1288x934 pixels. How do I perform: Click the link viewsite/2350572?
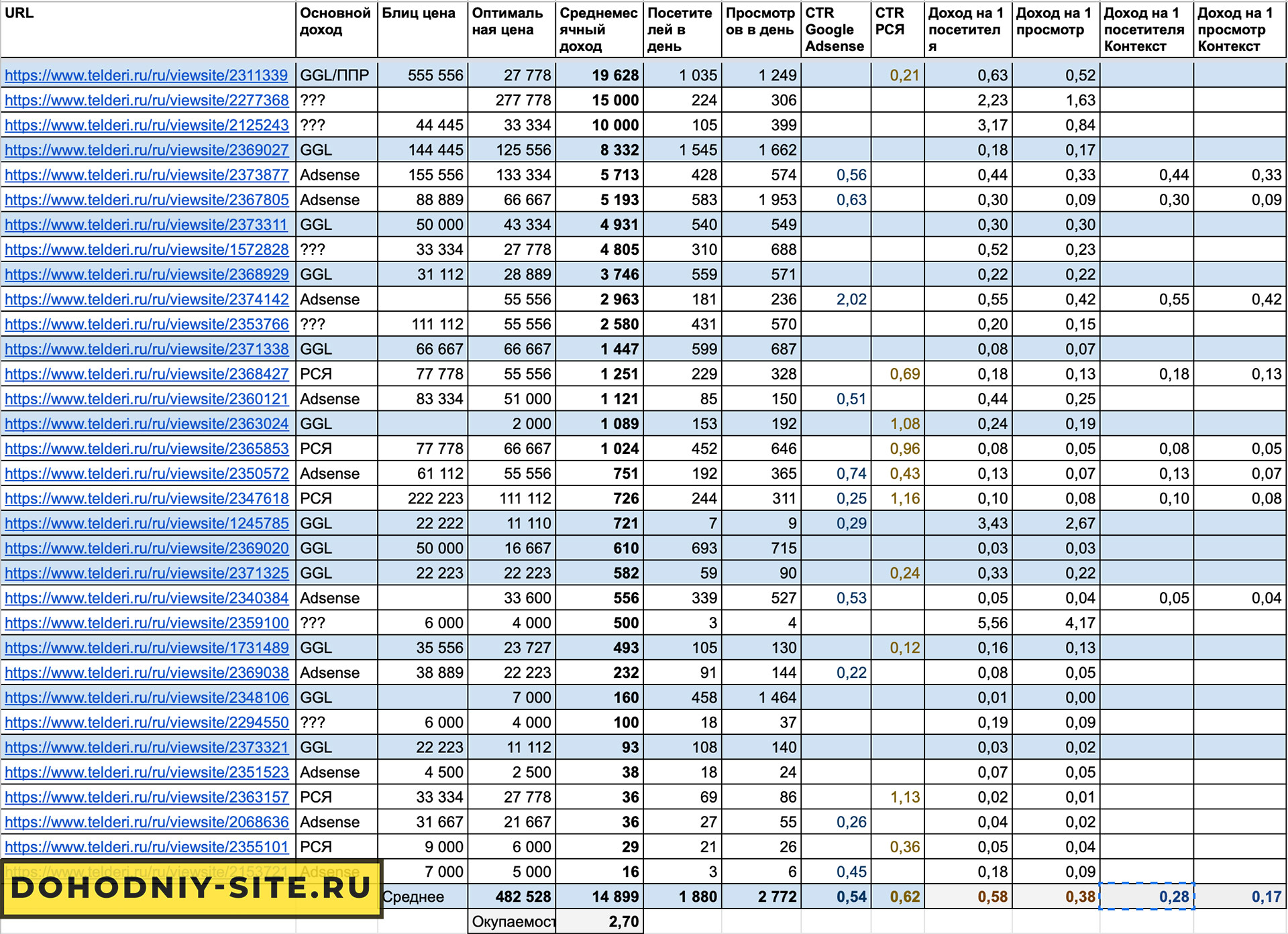146,473
